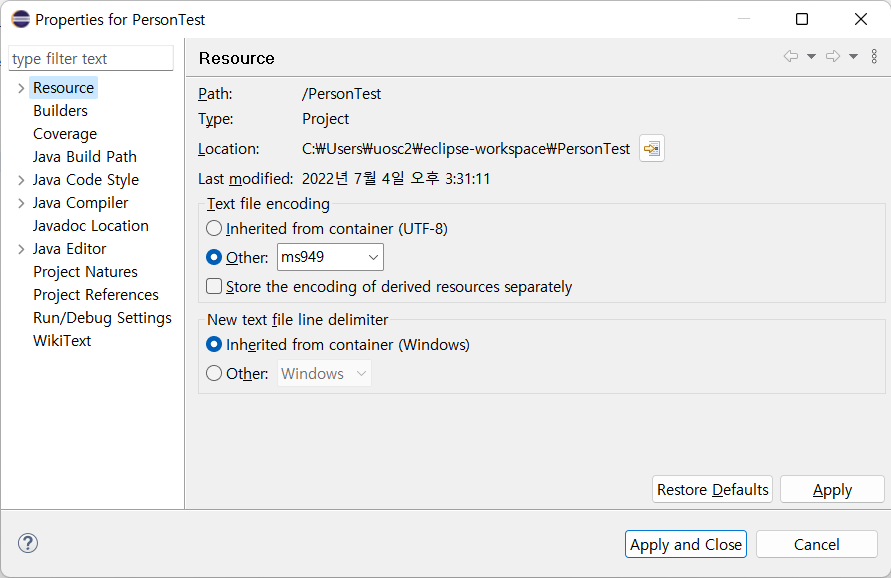Click the Apply and Close button
This screenshot has width=891, height=578.
(686, 544)
